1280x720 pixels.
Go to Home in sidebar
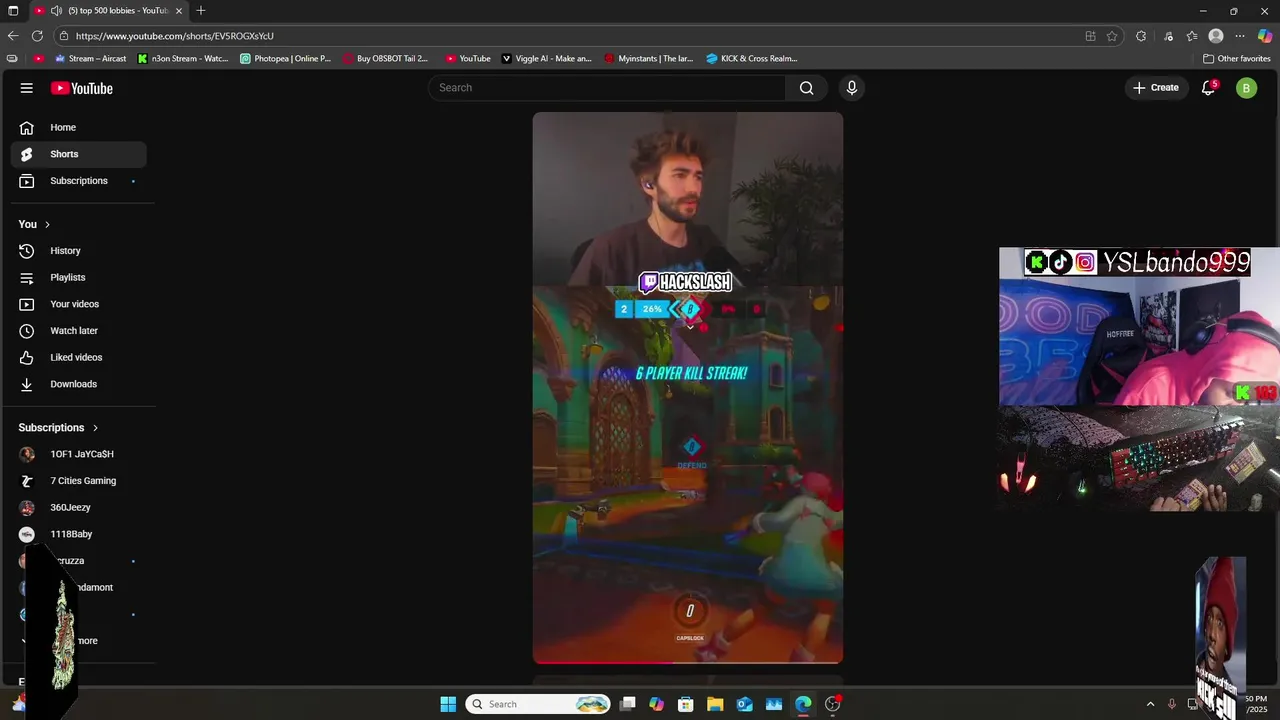[78, 127]
